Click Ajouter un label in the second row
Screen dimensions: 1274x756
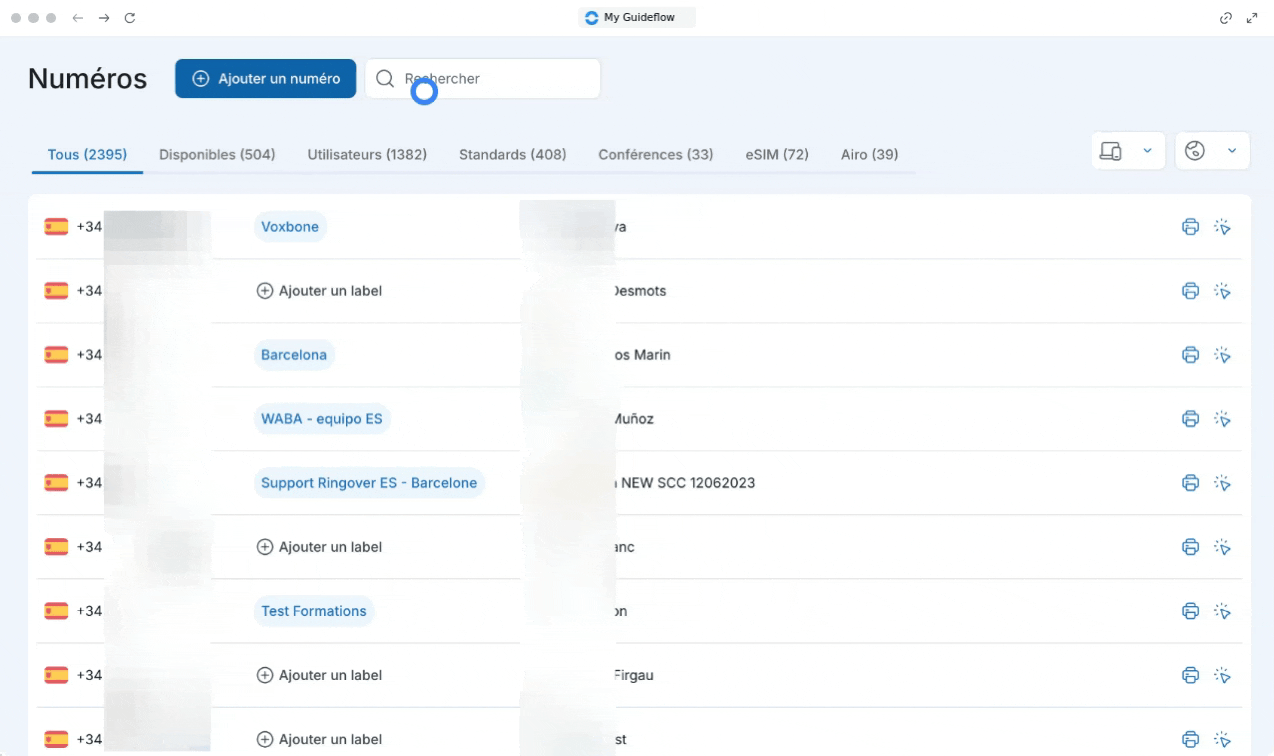click(x=320, y=291)
